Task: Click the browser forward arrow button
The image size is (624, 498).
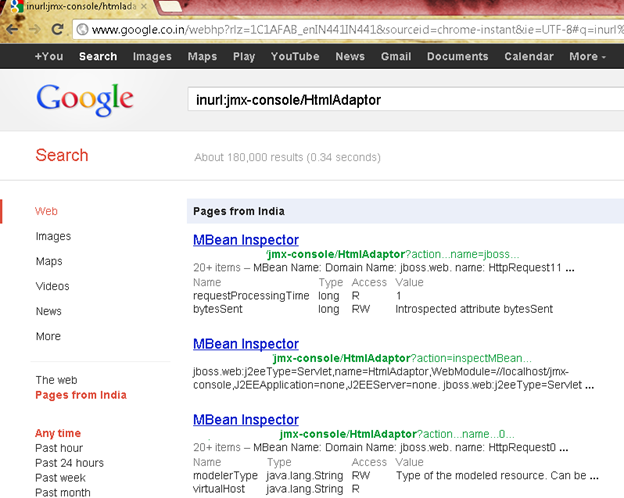Action: point(35,30)
